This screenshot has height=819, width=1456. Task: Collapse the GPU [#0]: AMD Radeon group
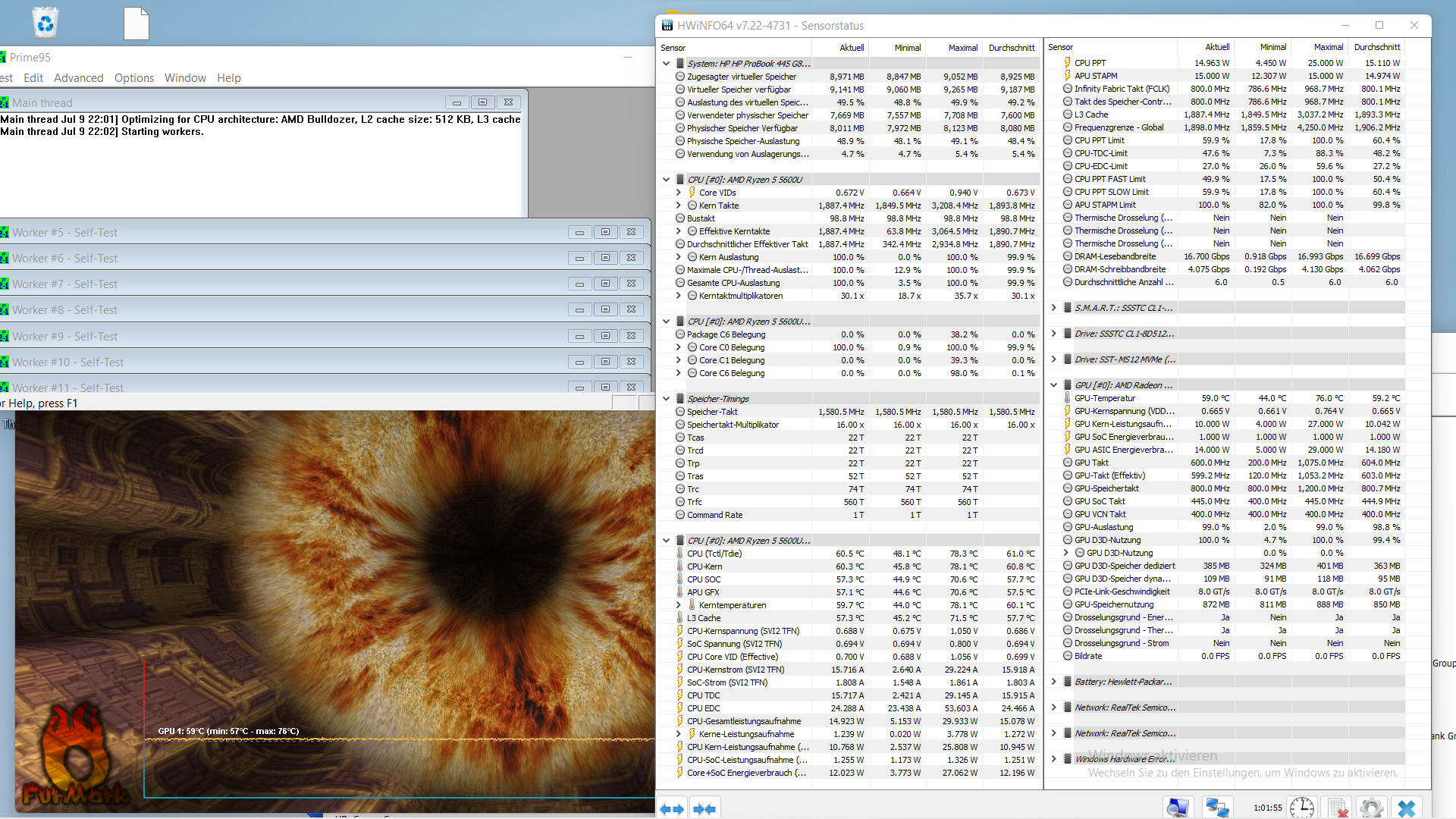[x=1054, y=385]
